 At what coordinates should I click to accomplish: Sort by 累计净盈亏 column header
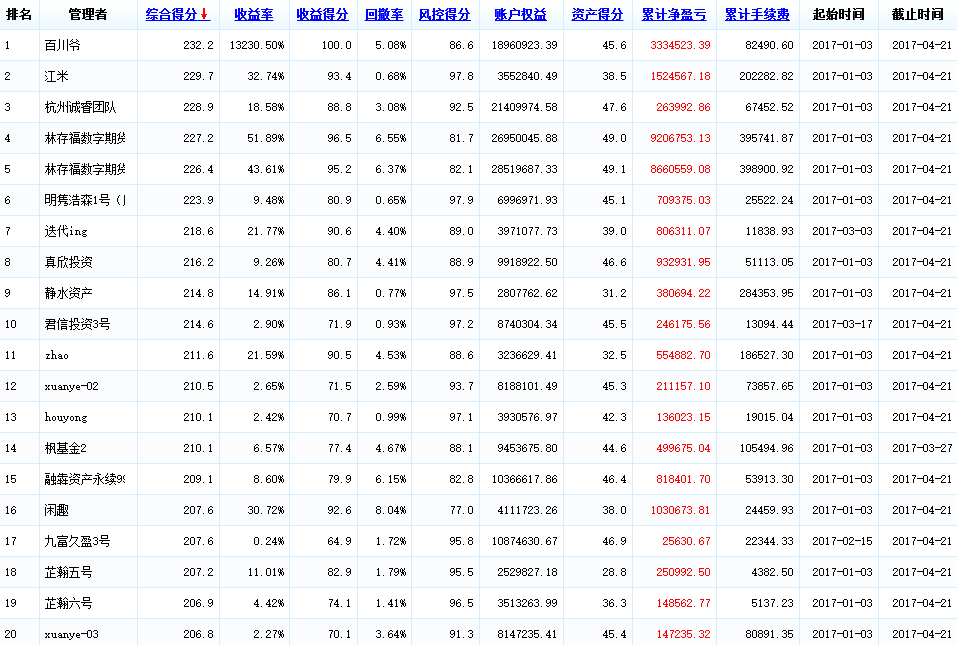[674, 15]
